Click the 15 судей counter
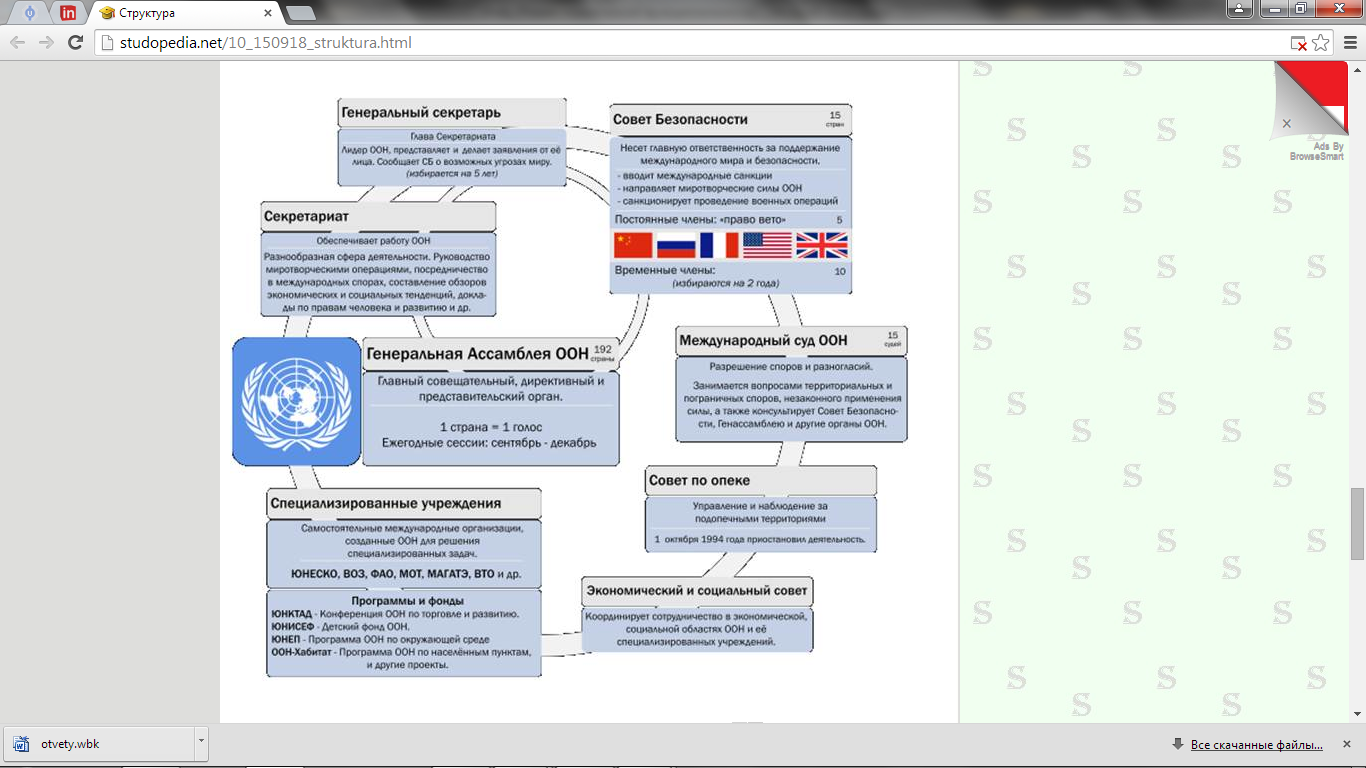 (892, 339)
